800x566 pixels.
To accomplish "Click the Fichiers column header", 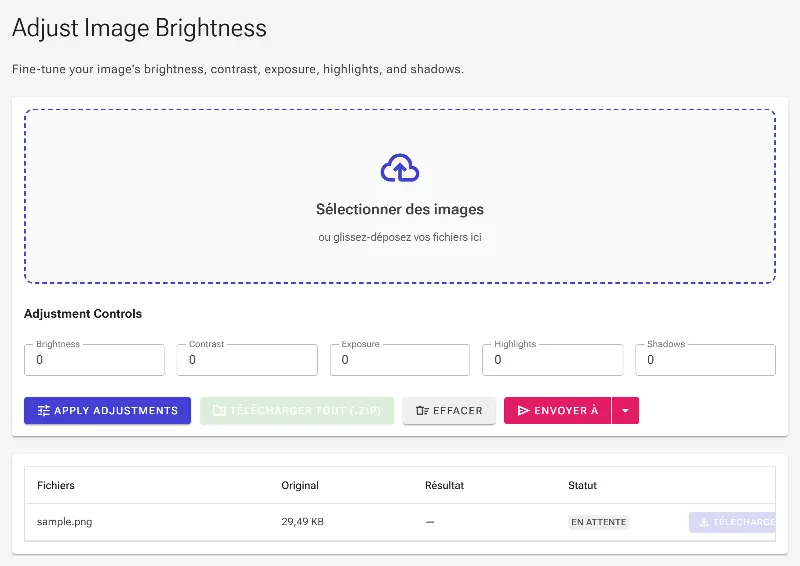I will (56, 485).
